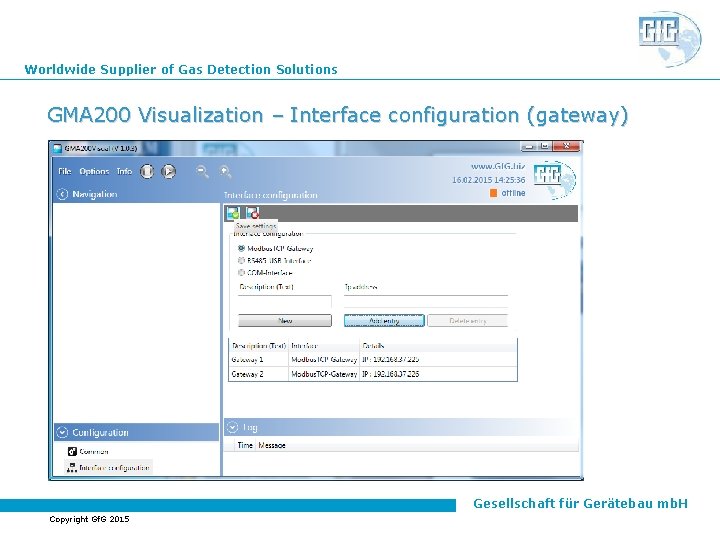Click the New button
720x540 pixels.
pos(285,321)
